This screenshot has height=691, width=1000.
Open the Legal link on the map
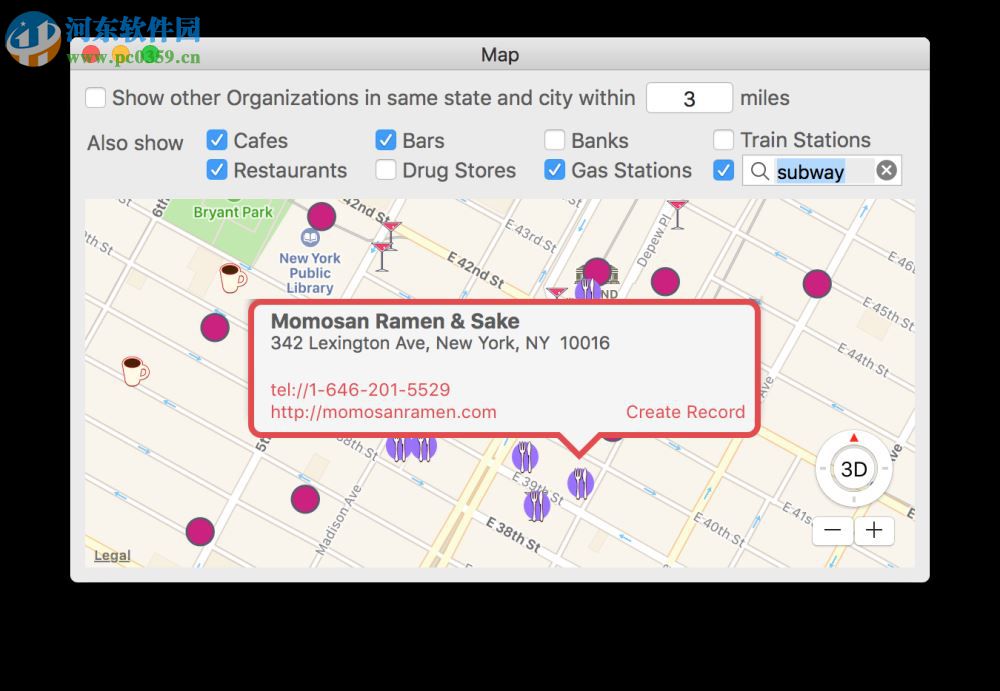(111, 555)
